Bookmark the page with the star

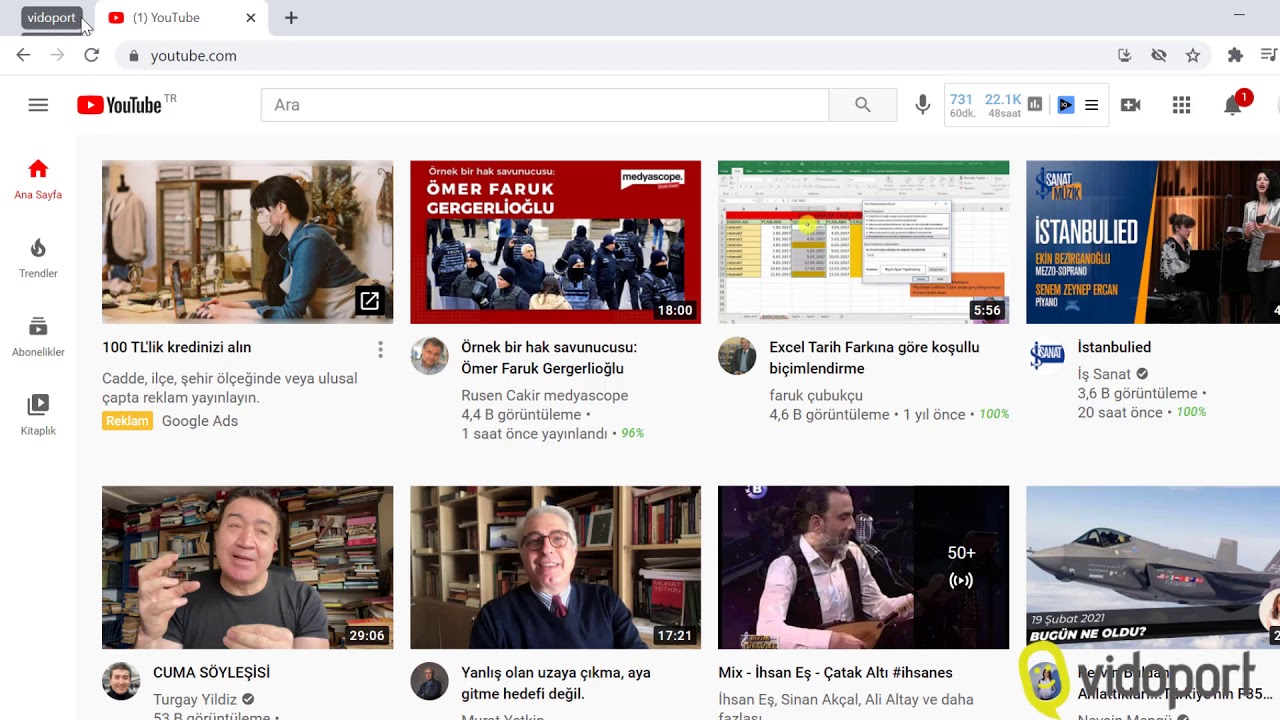click(x=1192, y=56)
